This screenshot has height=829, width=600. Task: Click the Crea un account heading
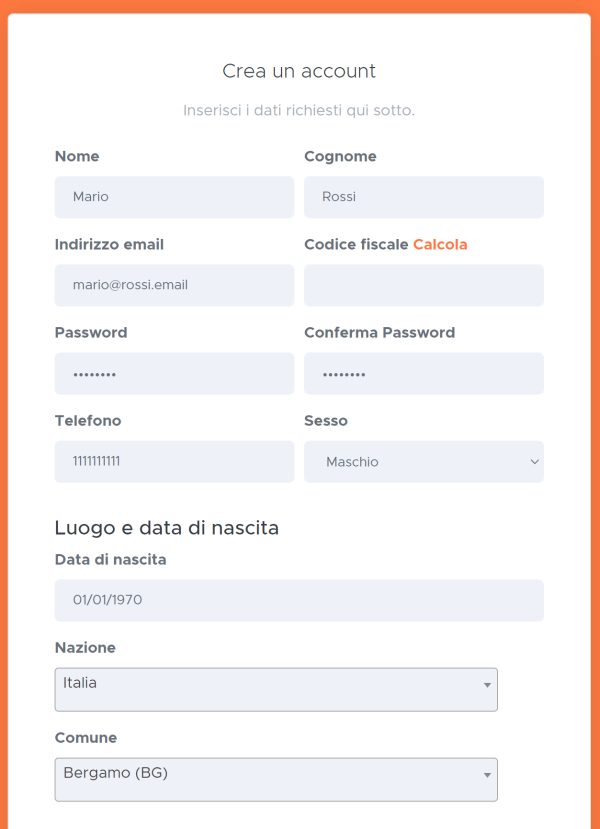tap(299, 71)
